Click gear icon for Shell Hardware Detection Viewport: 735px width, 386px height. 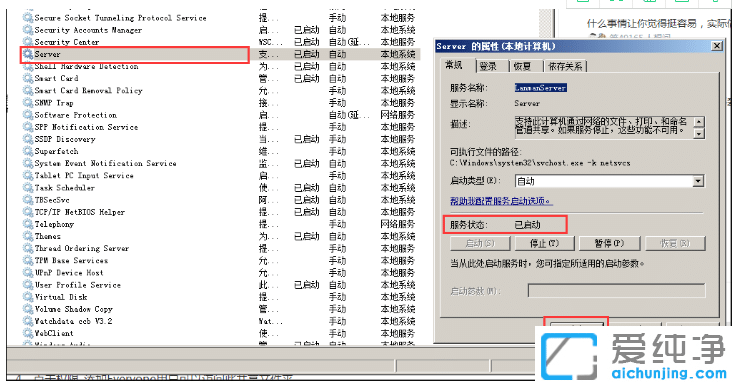[28, 67]
